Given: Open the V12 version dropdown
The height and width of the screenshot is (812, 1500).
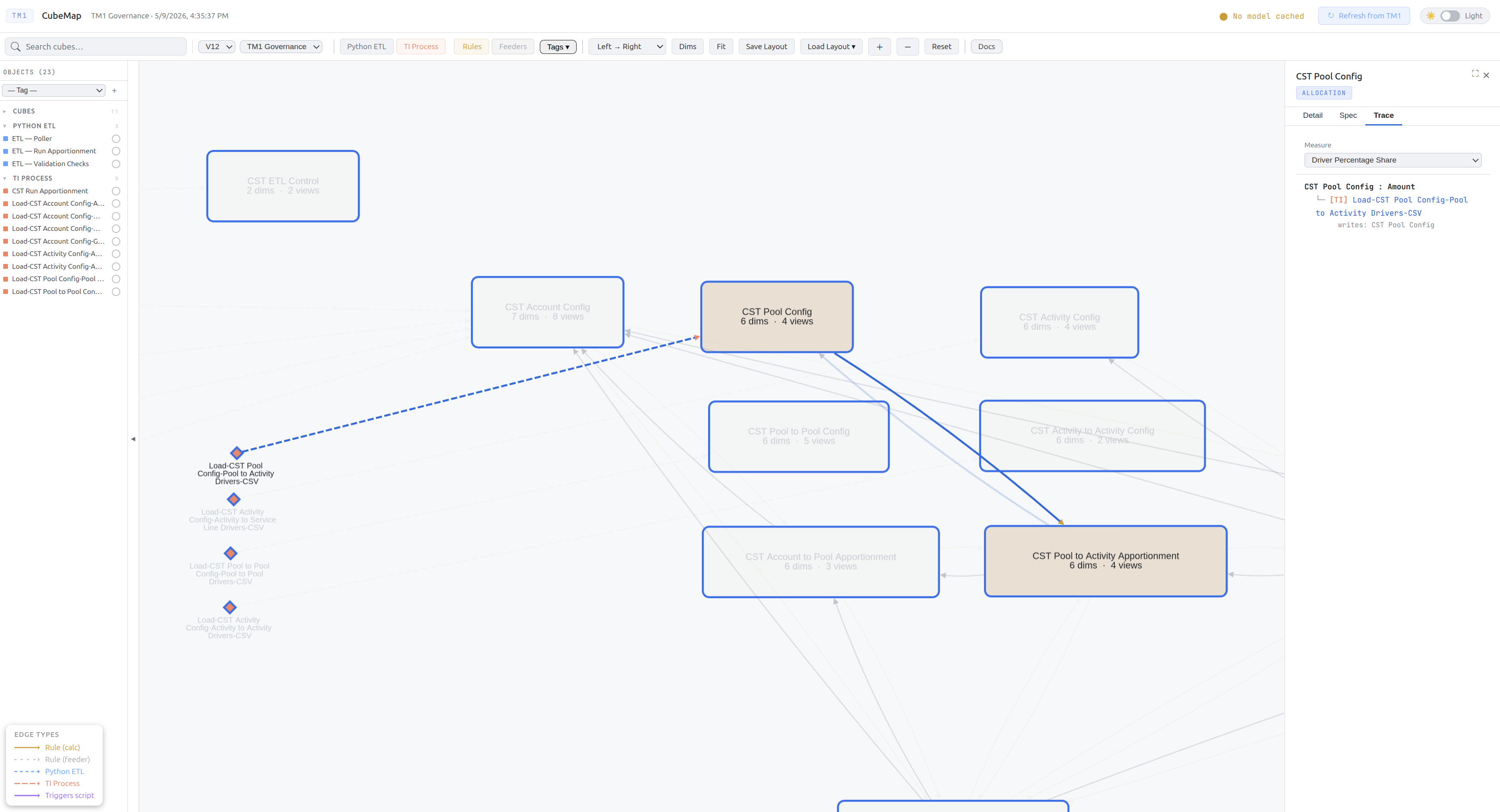Looking at the screenshot, I should pos(217,47).
